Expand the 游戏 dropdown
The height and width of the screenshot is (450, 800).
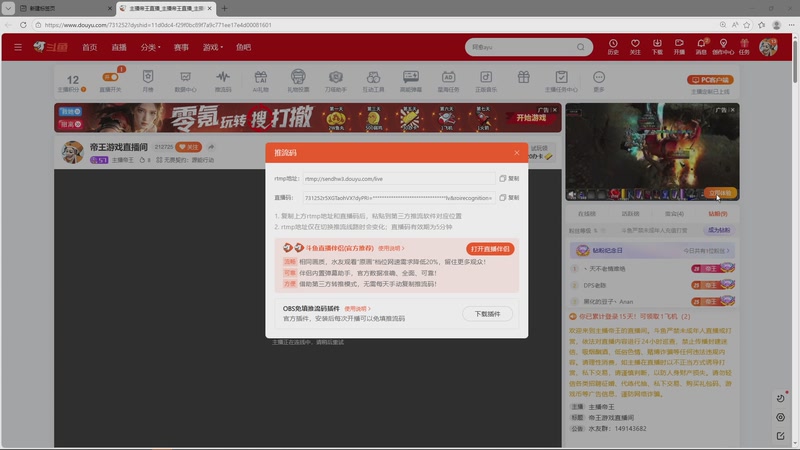point(213,47)
